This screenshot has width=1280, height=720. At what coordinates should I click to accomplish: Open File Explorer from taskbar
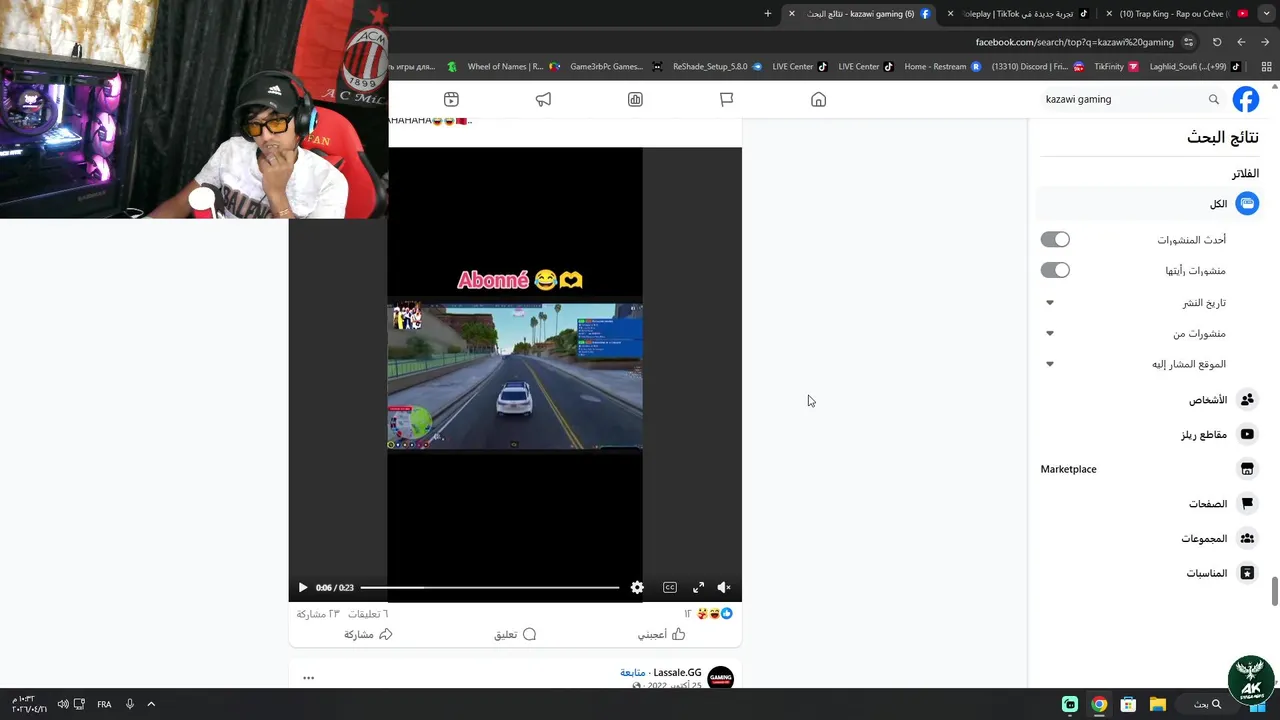1157,704
